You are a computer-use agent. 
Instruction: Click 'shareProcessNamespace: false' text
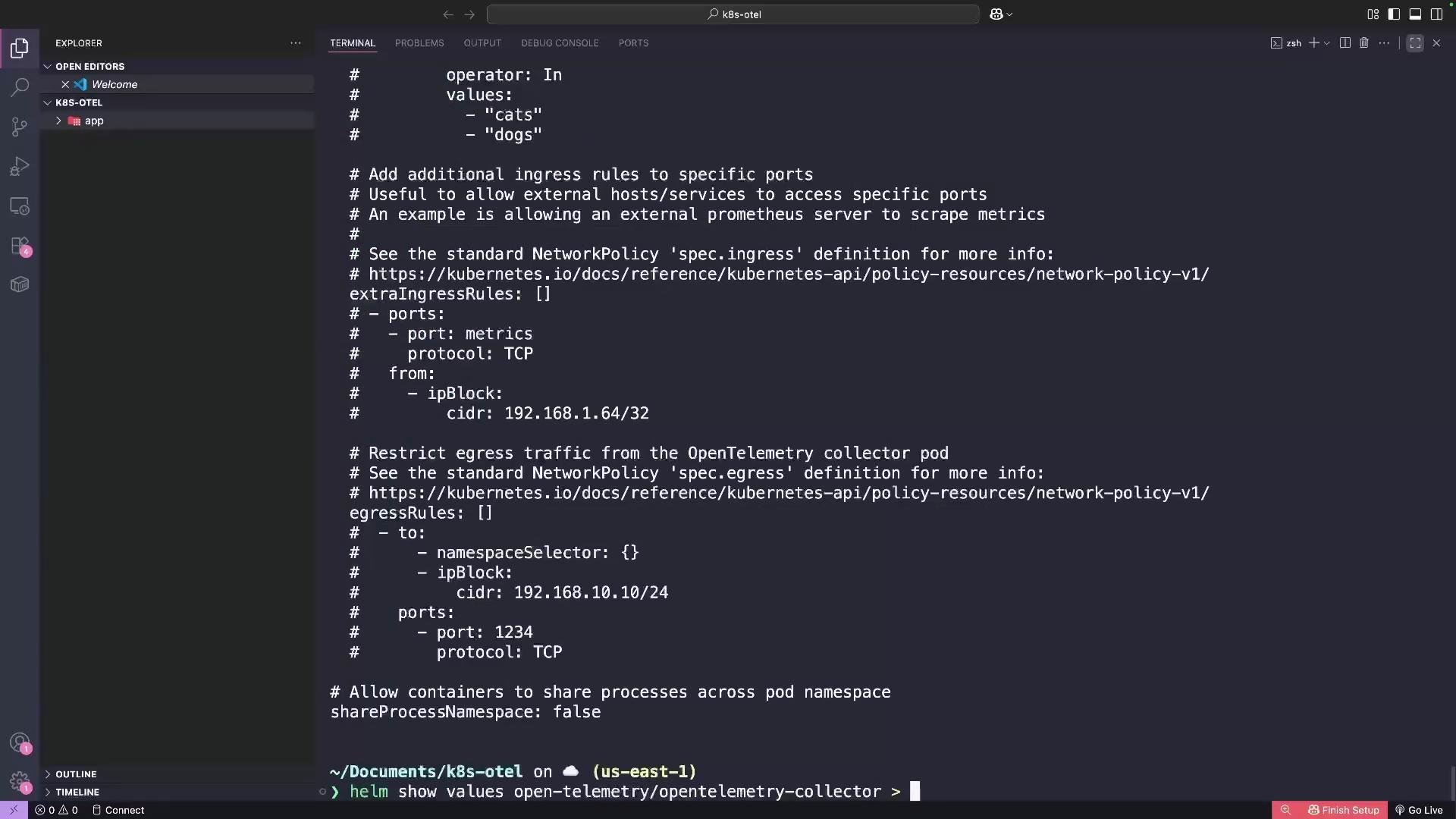click(x=466, y=712)
